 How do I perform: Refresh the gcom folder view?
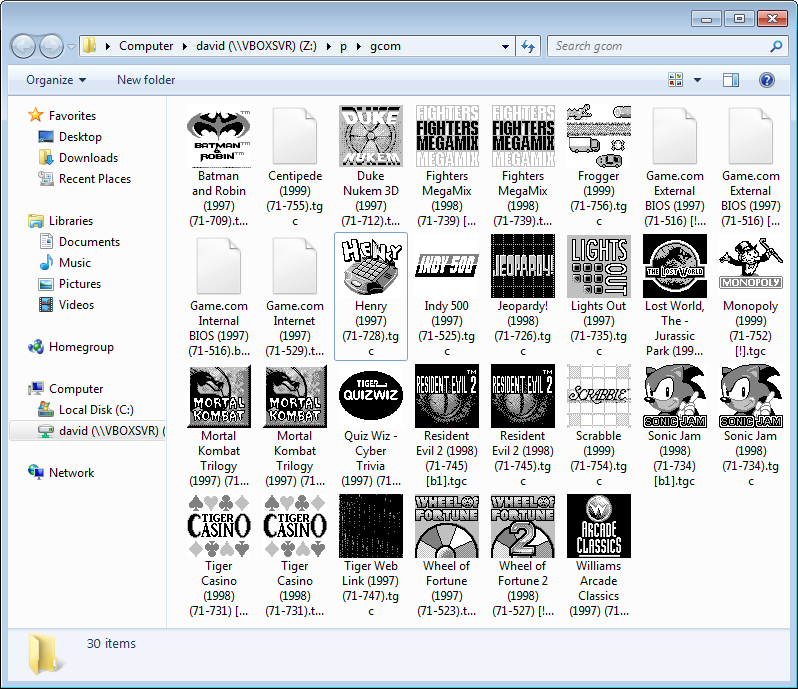tap(528, 46)
